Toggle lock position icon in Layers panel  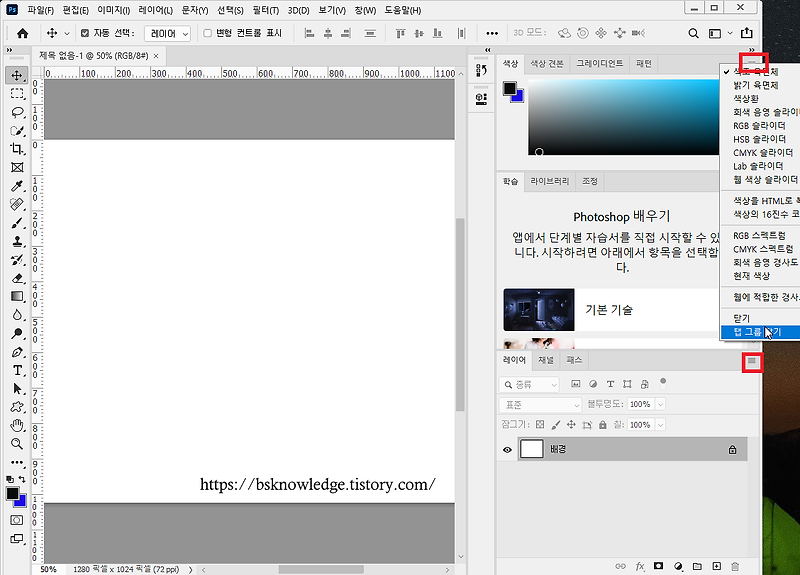(x=571, y=424)
